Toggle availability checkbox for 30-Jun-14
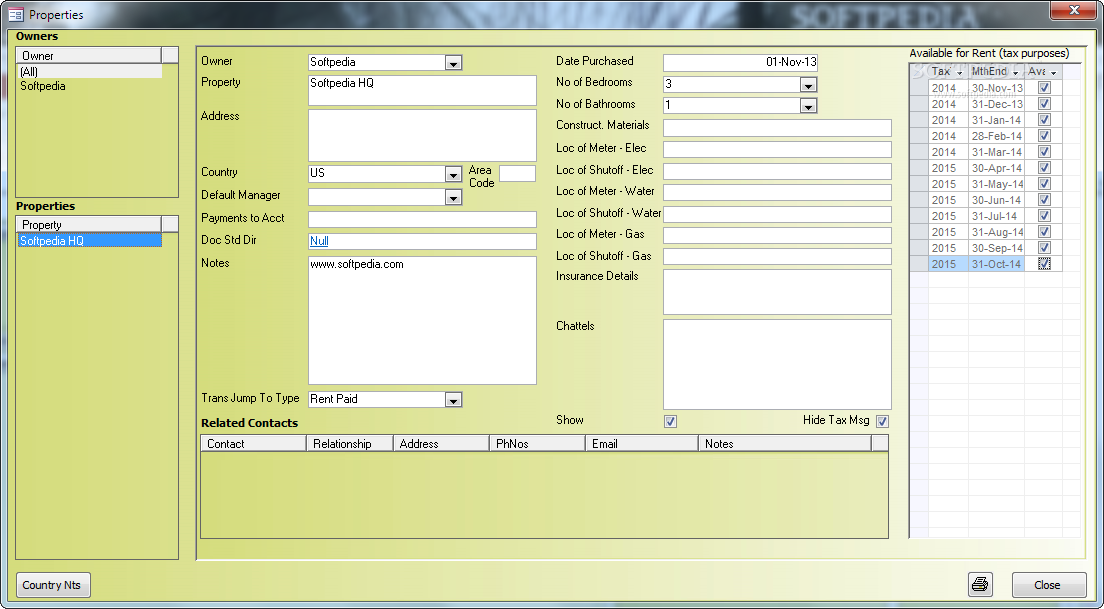Screen dimensions: 1104x609 (1044, 200)
